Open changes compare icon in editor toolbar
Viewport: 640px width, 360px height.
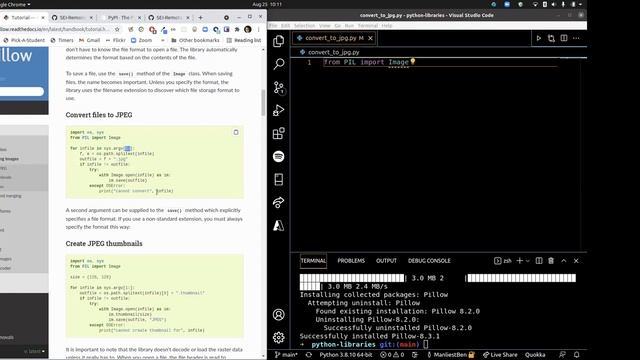coord(551,38)
